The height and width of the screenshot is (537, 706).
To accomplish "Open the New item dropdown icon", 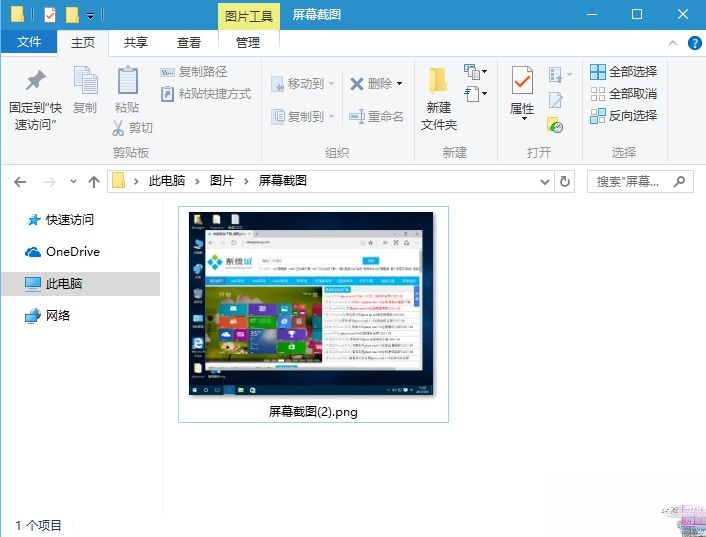I will (475, 72).
